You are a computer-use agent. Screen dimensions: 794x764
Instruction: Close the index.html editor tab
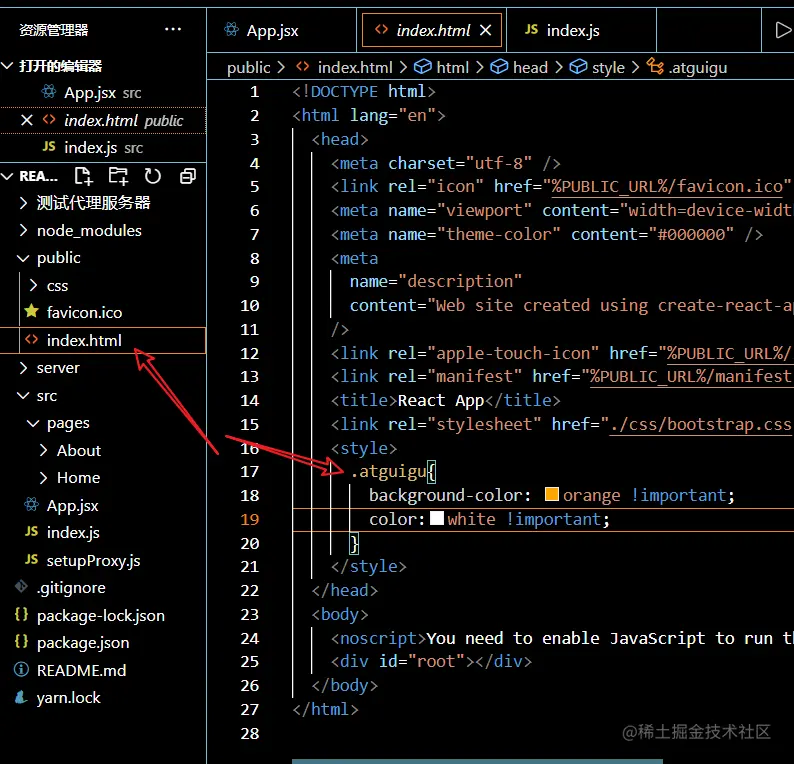click(486, 30)
